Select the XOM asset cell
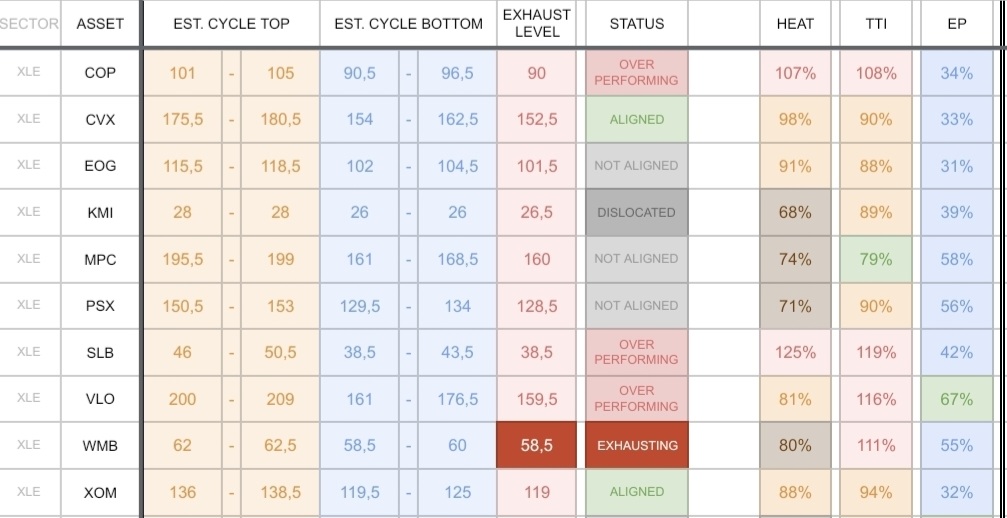Screen dimensions: 1007x518 (100, 492)
